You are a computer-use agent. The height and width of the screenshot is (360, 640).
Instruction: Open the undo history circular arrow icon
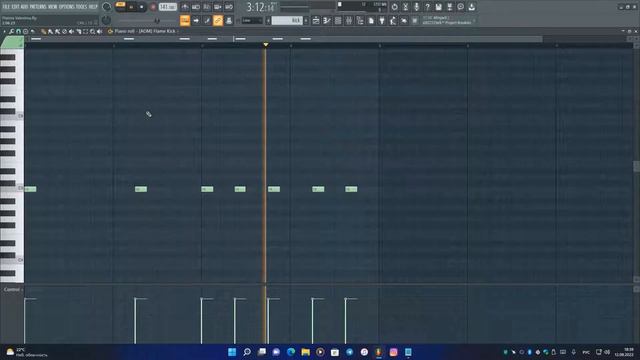(394, 7)
